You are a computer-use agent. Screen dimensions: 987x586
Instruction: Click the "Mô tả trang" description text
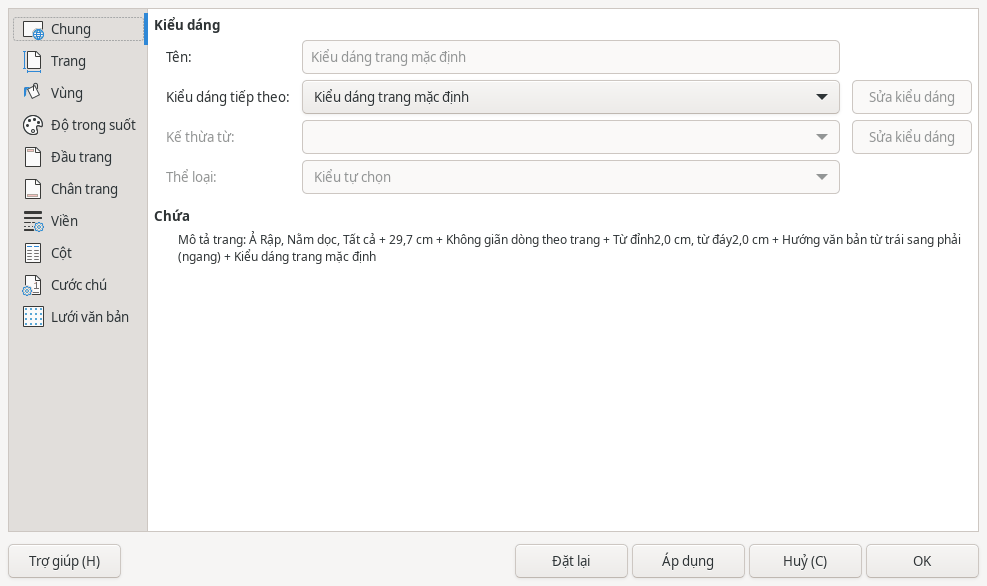point(569,248)
